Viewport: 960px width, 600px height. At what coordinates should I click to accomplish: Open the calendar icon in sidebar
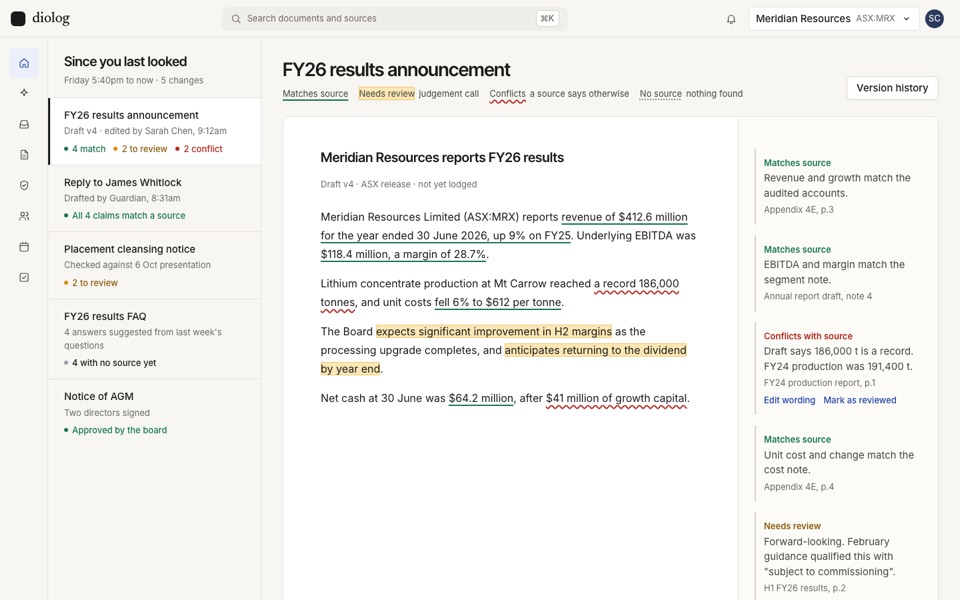[x=24, y=247]
